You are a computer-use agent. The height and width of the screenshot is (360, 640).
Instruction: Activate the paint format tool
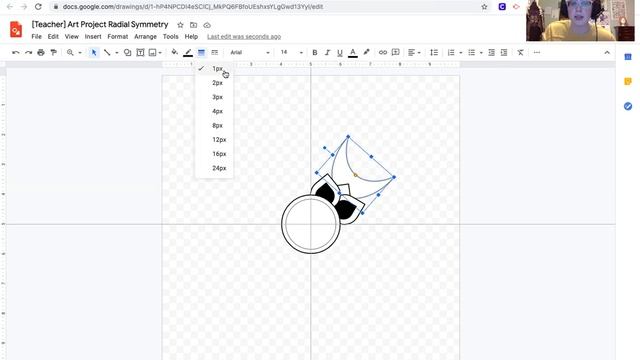tap(53, 53)
